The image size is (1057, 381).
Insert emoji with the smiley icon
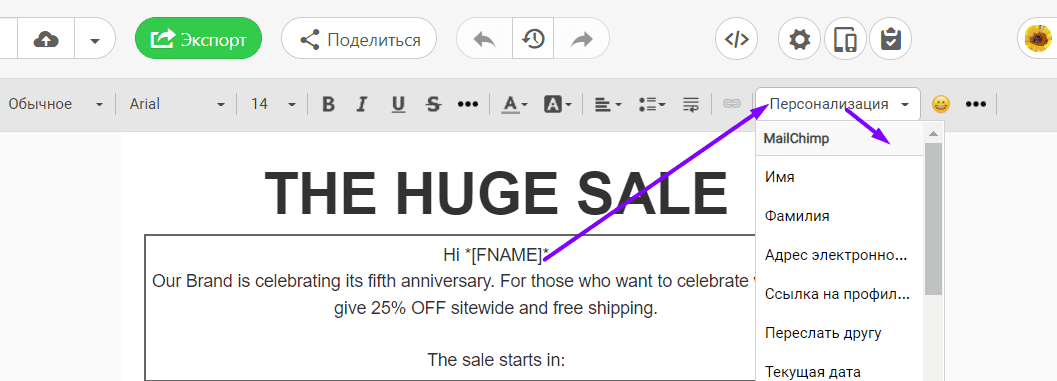click(941, 105)
